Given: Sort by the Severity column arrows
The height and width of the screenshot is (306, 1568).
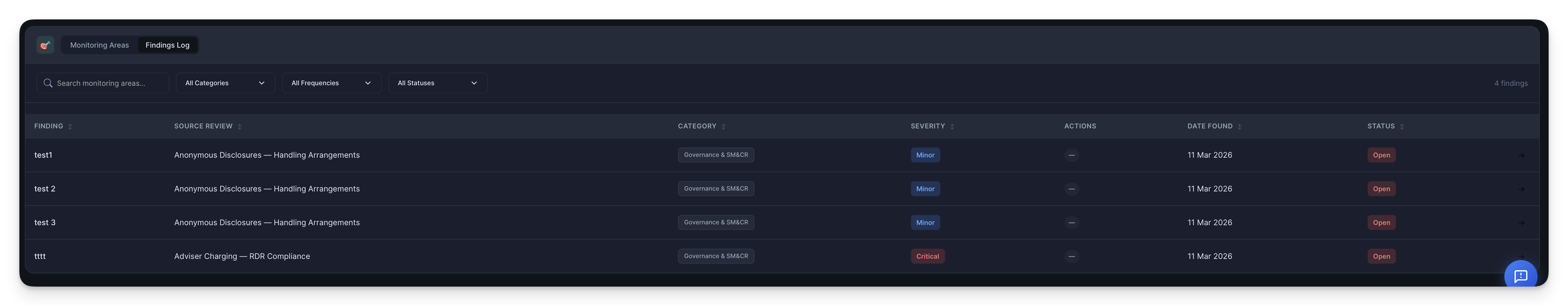Looking at the screenshot, I should pyautogui.click(x=952, y=127).
